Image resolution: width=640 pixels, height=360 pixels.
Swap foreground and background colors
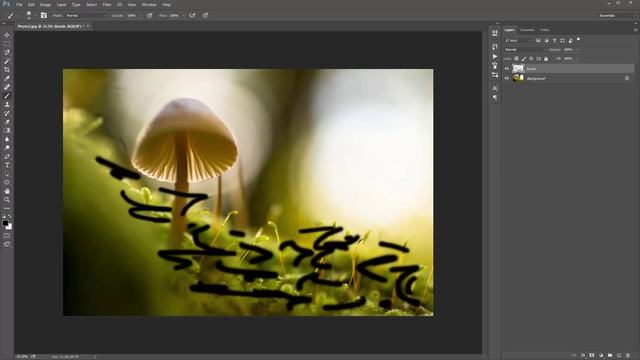[x=10, y=217]
